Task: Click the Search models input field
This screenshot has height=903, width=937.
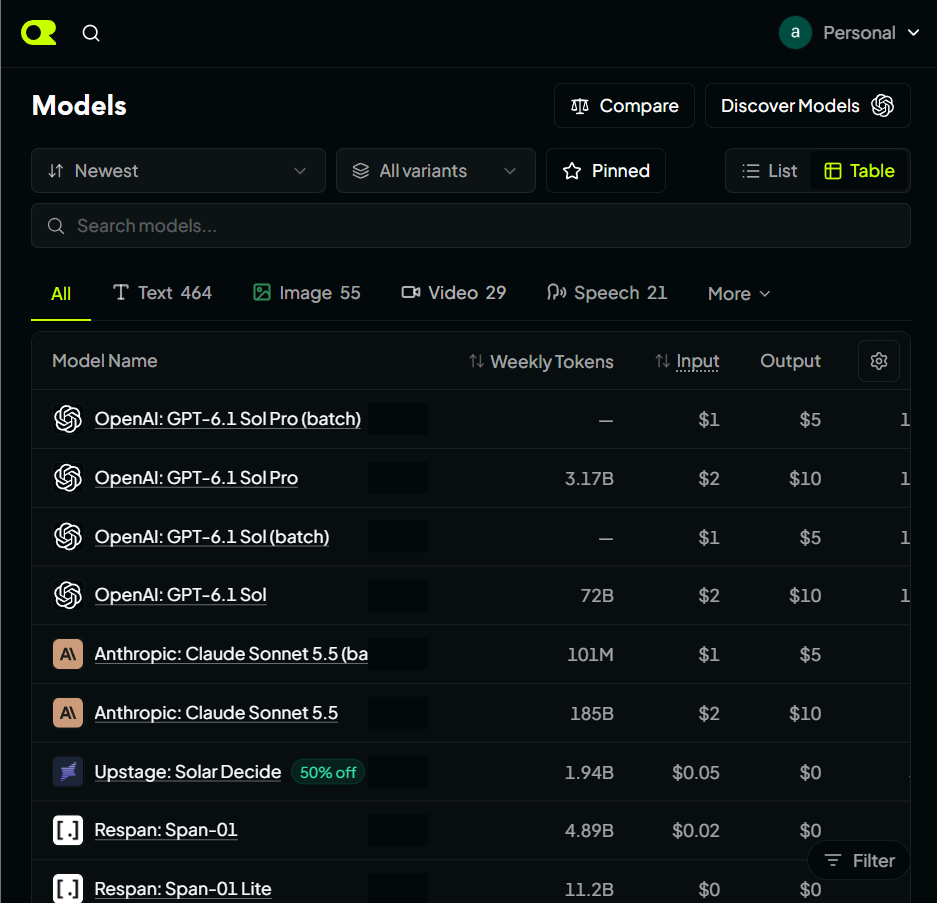Action: pos(471,226)
